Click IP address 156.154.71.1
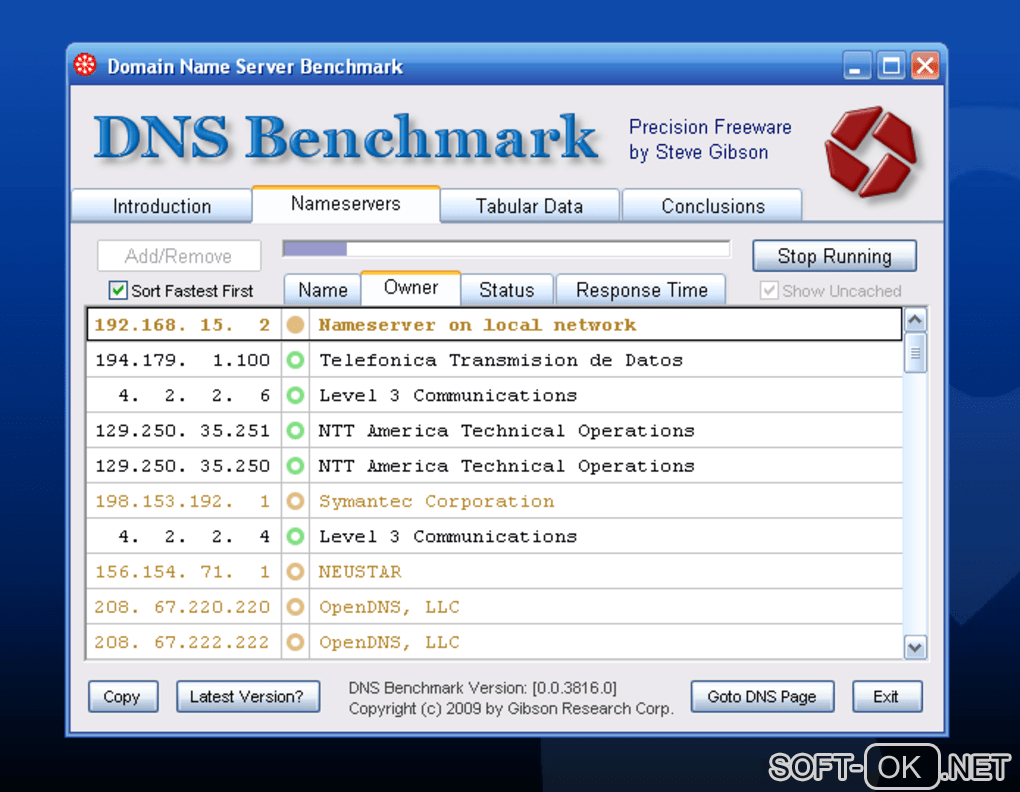Image resolution: width=1020 pixels, height=792 pixels. coord(182,571)
